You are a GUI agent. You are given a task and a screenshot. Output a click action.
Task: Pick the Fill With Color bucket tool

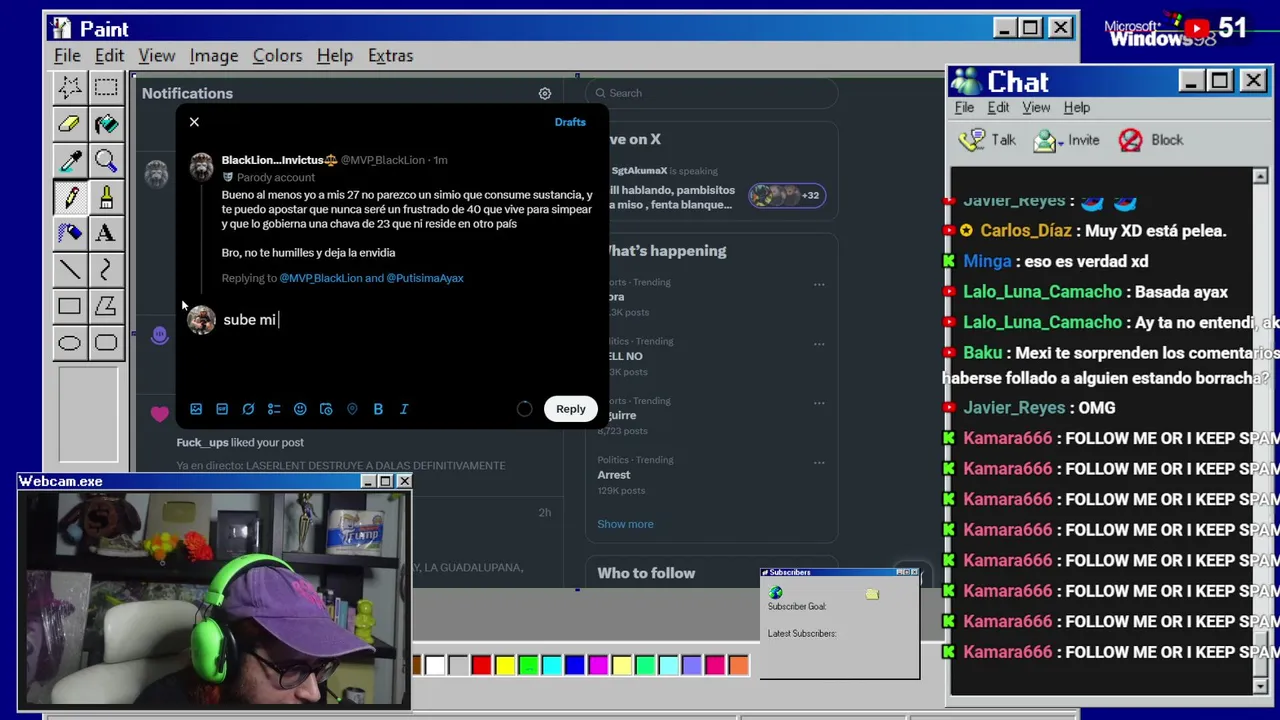click(106, 124)
